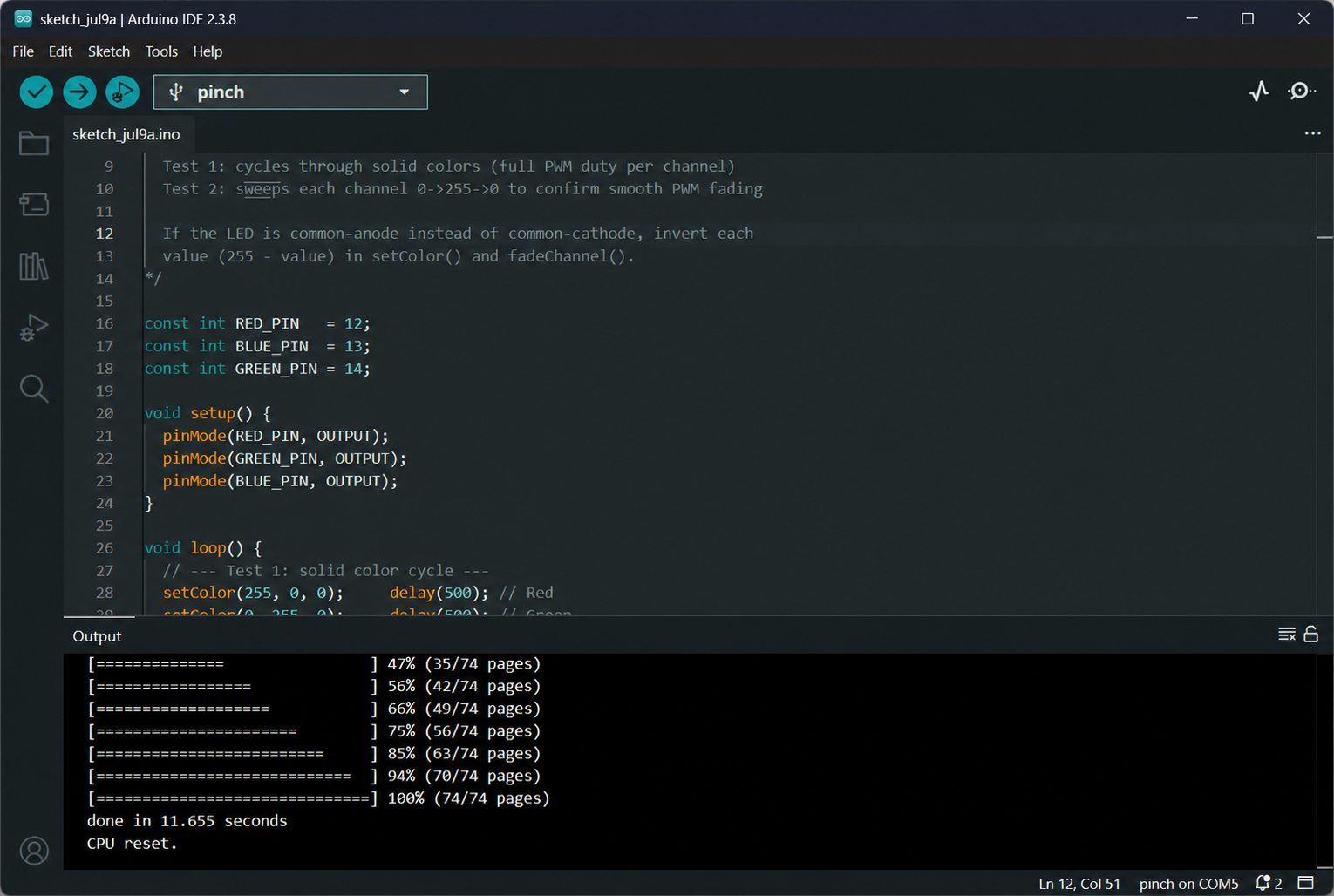Click the BLUE_PIN = 13 declaration
Viewport: 1334px width, 896px height.
[257, 346]
